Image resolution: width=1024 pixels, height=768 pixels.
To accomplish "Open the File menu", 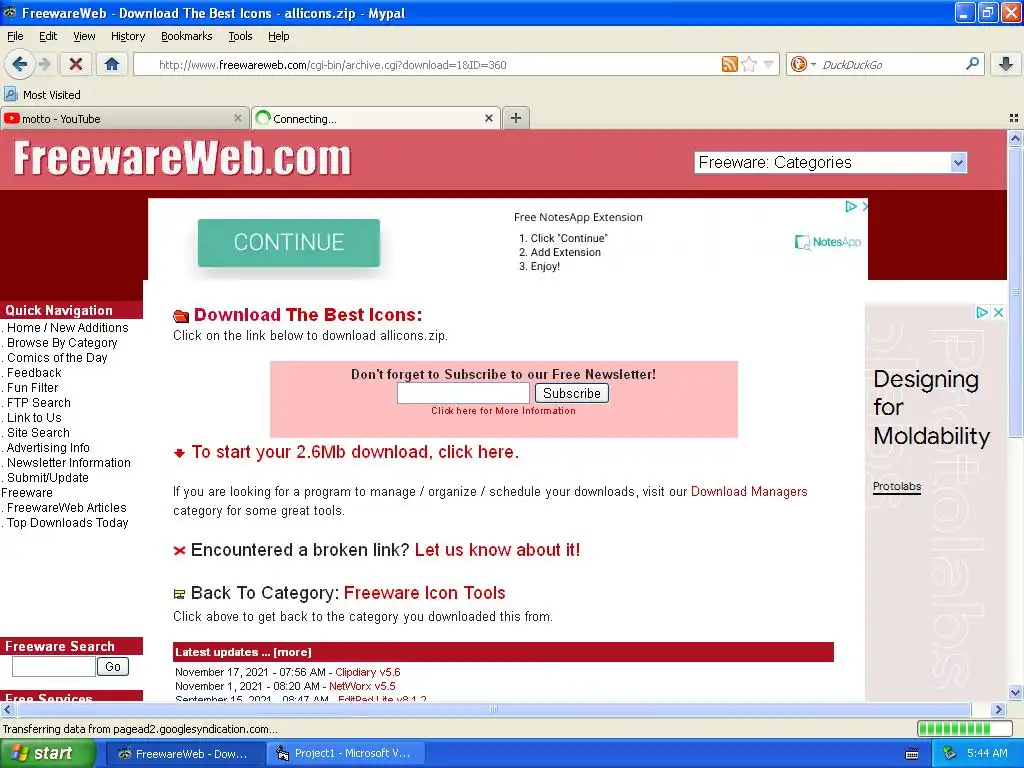I will [x=15, y=36].
